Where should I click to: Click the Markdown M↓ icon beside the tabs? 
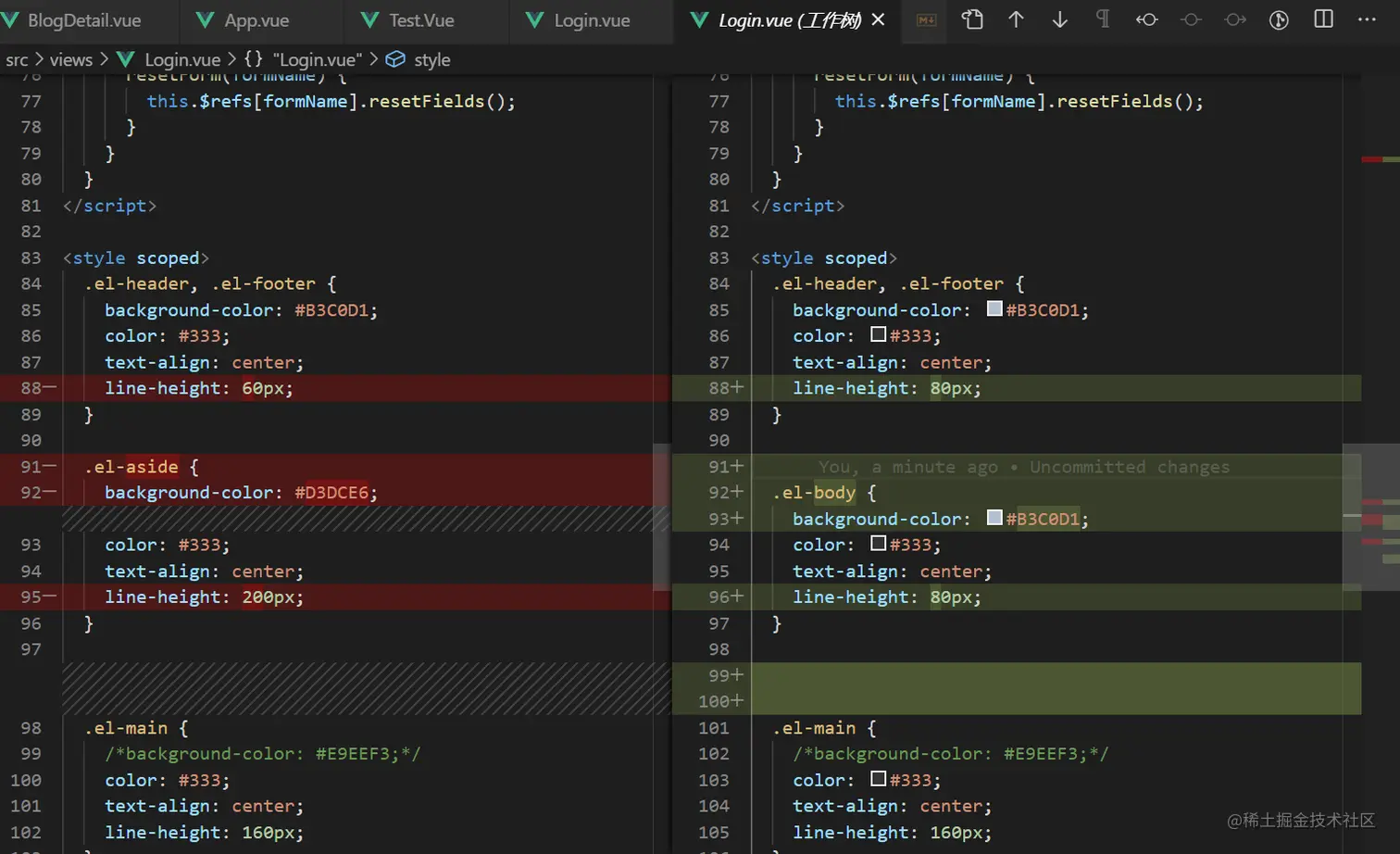click(927, 19)
